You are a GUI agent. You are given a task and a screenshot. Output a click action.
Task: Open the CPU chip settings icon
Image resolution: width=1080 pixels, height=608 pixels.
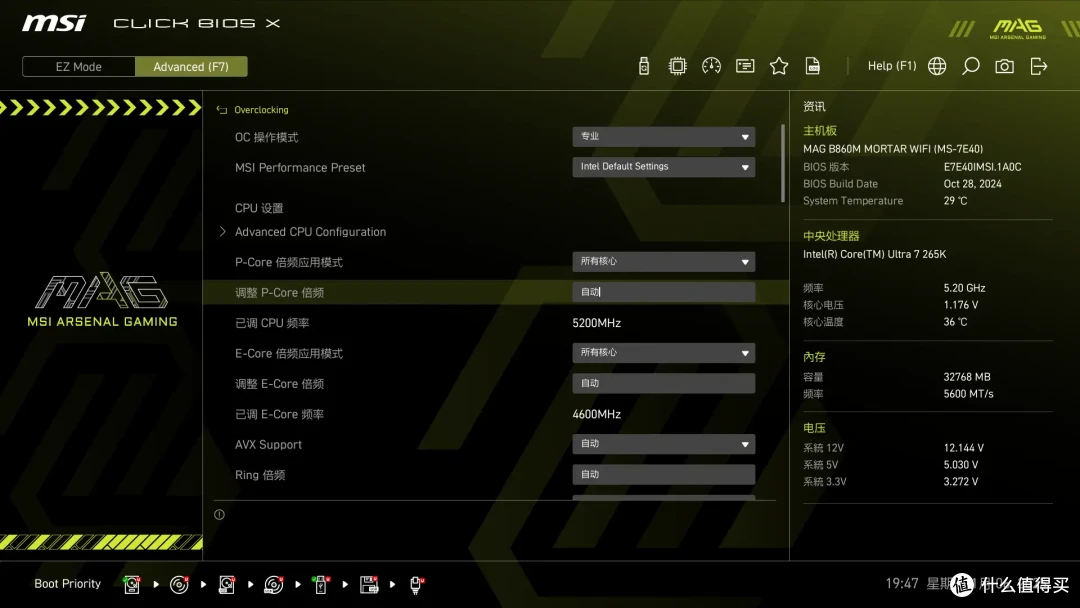677,66
